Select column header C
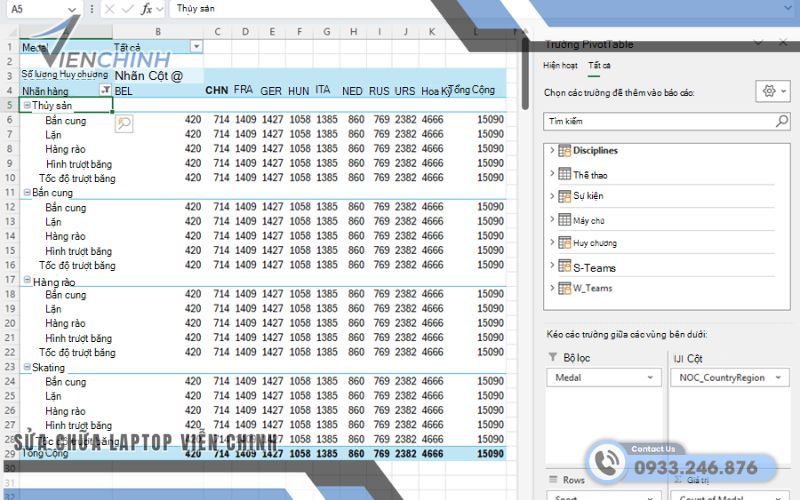The image size is (800, 500). [217, 32]
